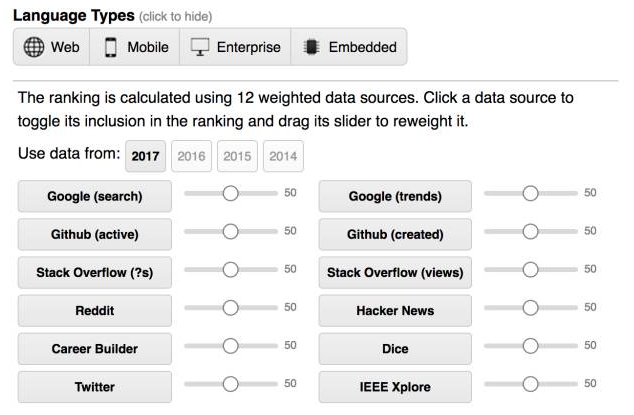This screenshot has width=634, height=415.
Task: Toggle the IEEE Xplore data source
Action: pos(395,387)
